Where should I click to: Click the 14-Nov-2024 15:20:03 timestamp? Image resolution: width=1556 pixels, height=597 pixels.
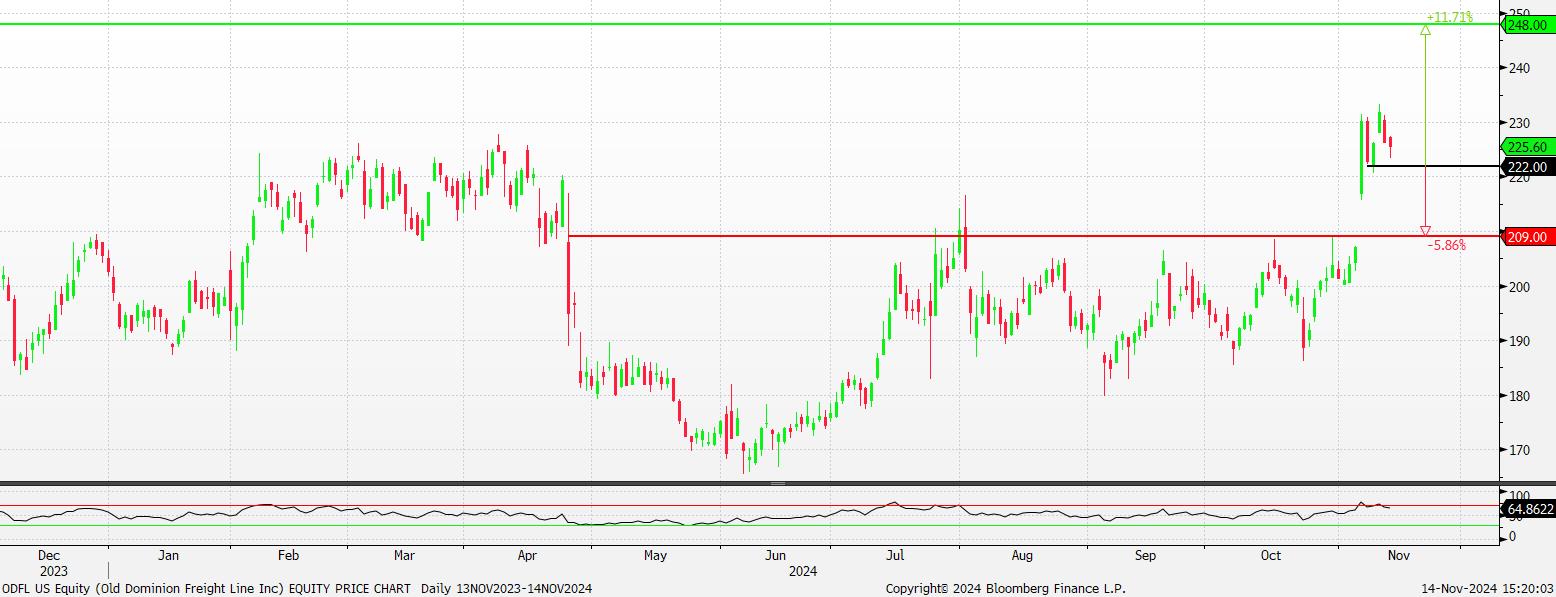[1488, 588]
